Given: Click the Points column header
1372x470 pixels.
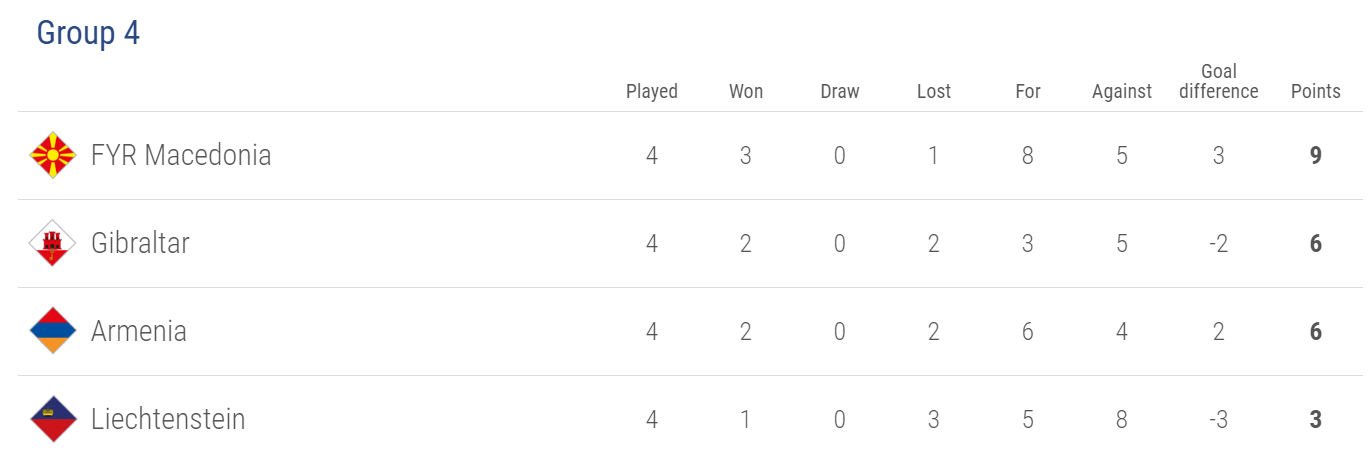Looking at the screenshot, I should pyautogui.click(x=1316, y=91).
